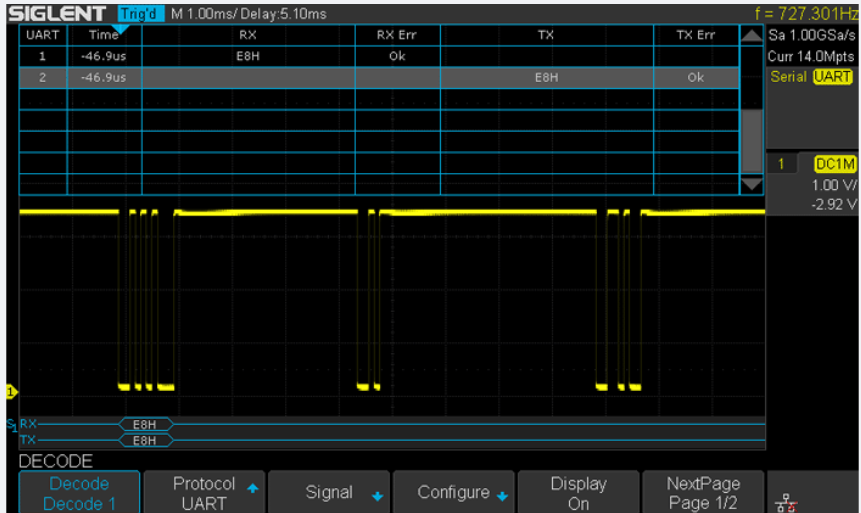Click the -2.92 V offset readout
This screenshot has width=861, height=513.
pyautogui.click(x=834, y=205)
